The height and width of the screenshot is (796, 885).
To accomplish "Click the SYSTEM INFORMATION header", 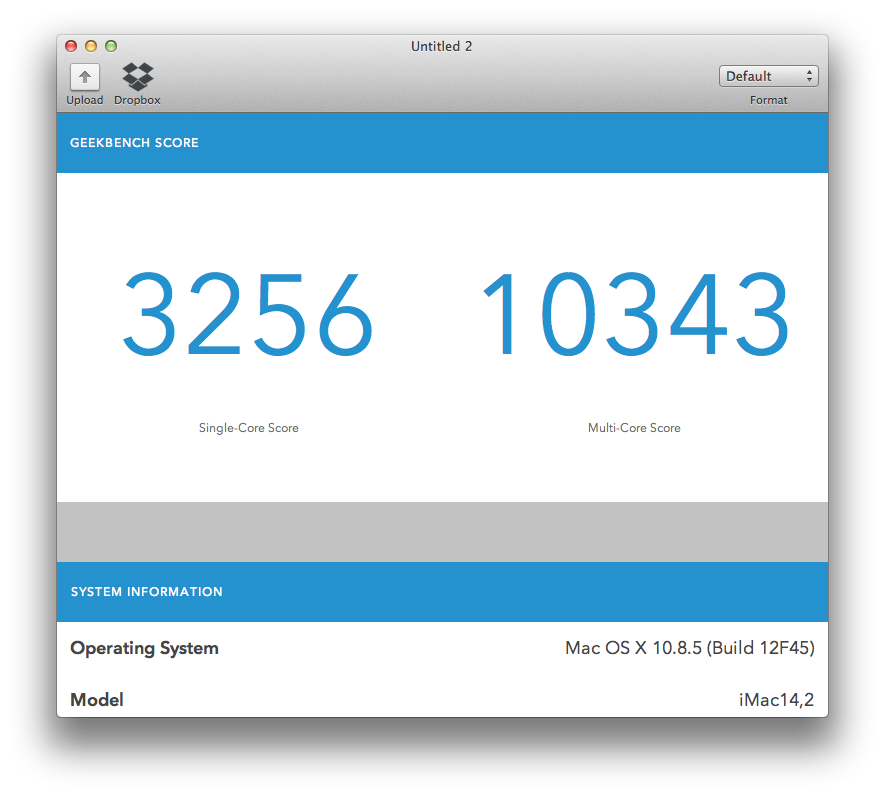I will pos(147,592).
